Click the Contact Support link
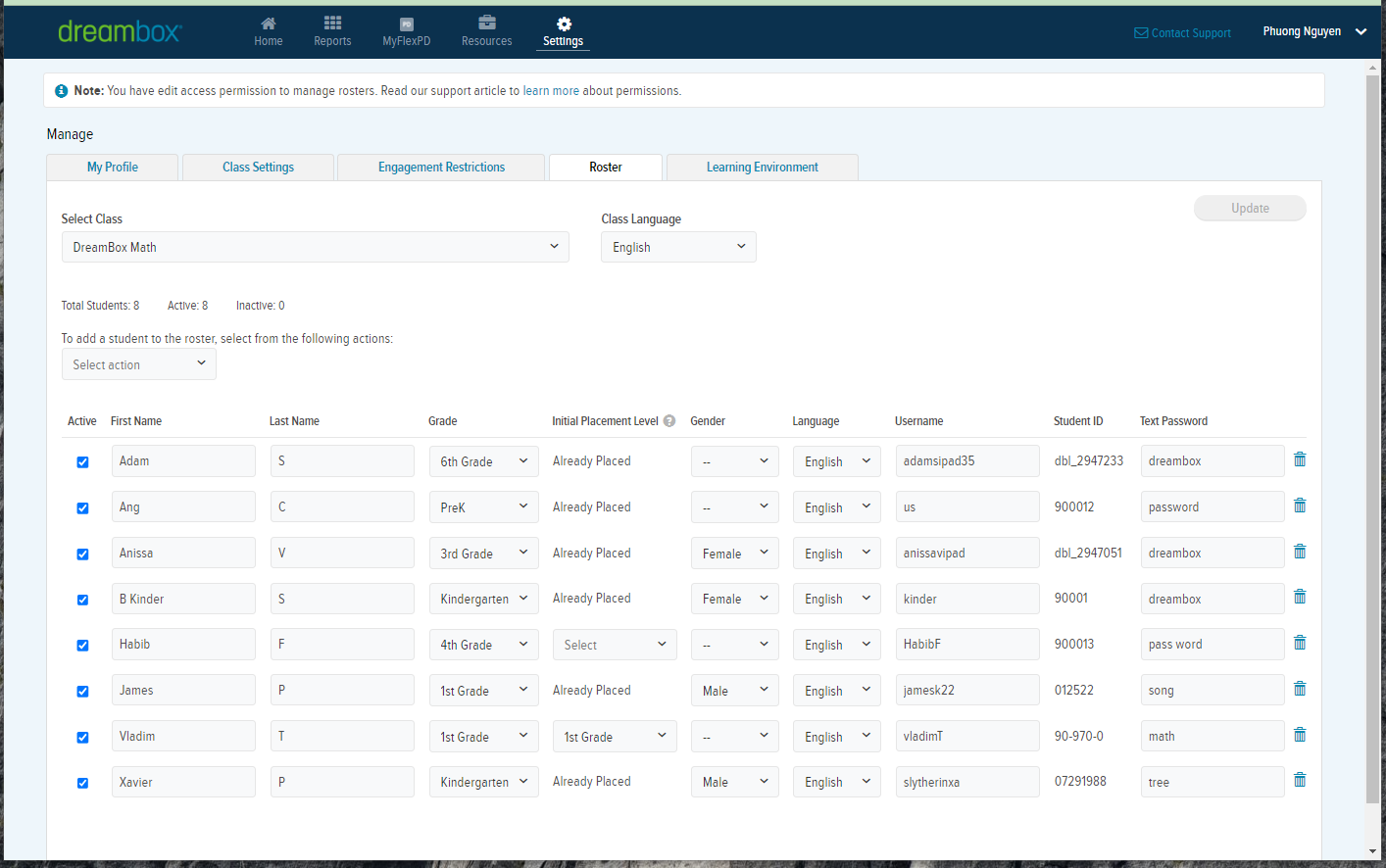The width and height of the screenshot is (1386, 868). (1182, 33)
